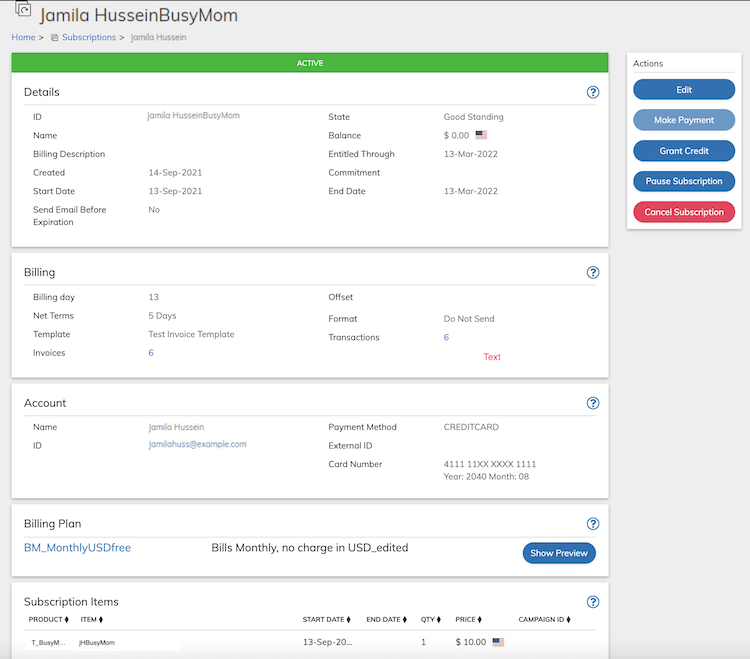Cancel the subscription
Viewport: 750px width, 659px height.
coord(684,212)
